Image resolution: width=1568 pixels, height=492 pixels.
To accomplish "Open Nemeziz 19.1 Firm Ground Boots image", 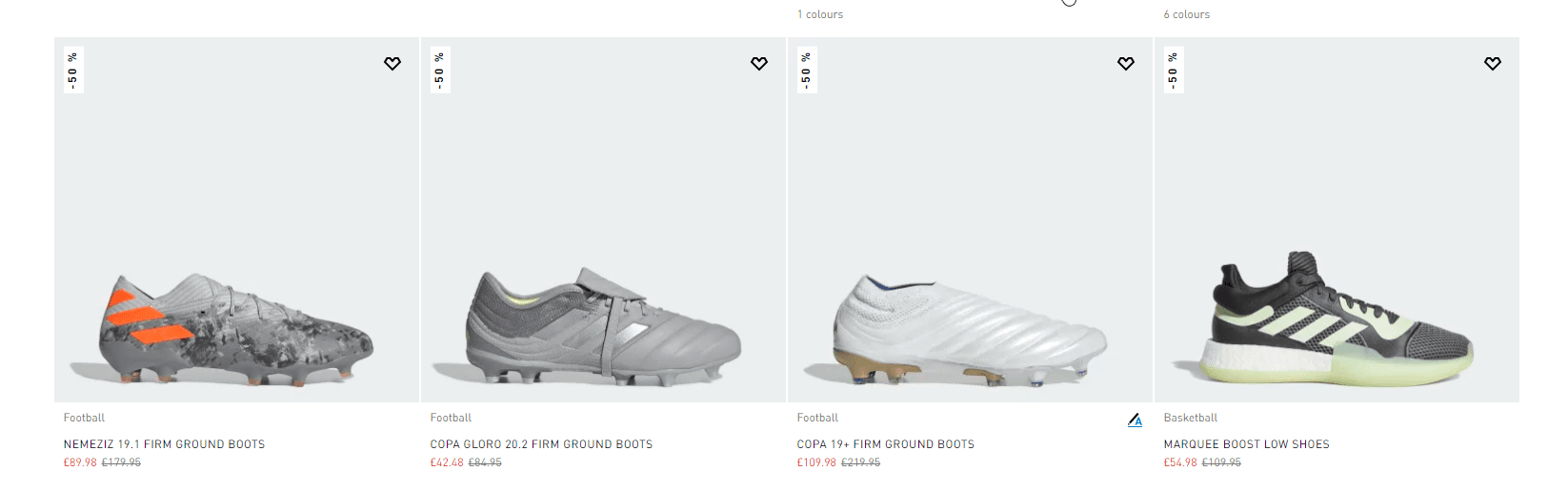I will (236, 329).
